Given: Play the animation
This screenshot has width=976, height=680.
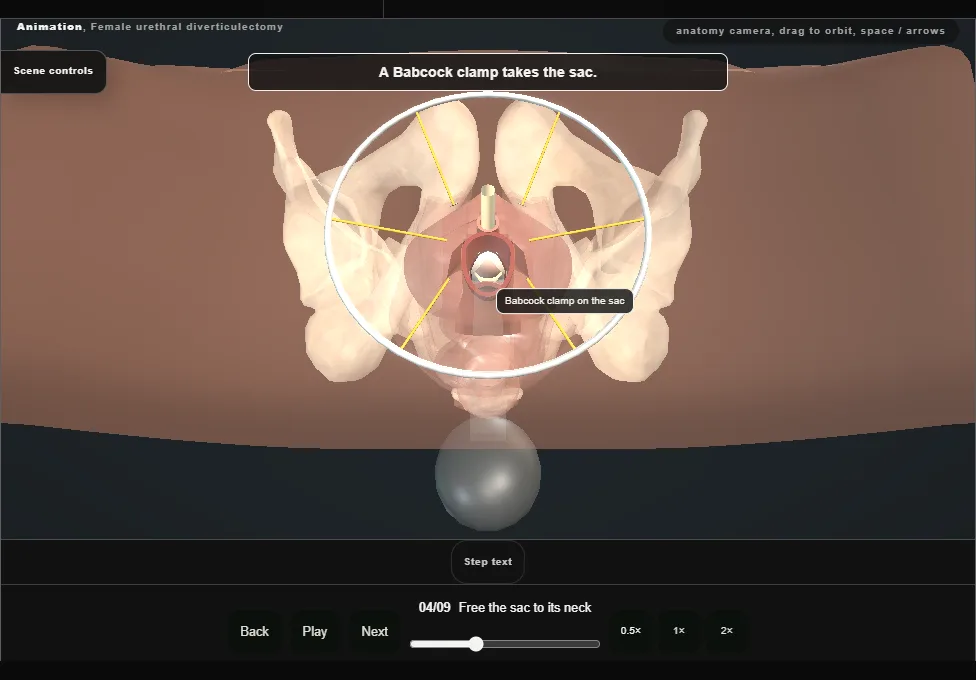Looking at the screenshot, I should (314, 631).
